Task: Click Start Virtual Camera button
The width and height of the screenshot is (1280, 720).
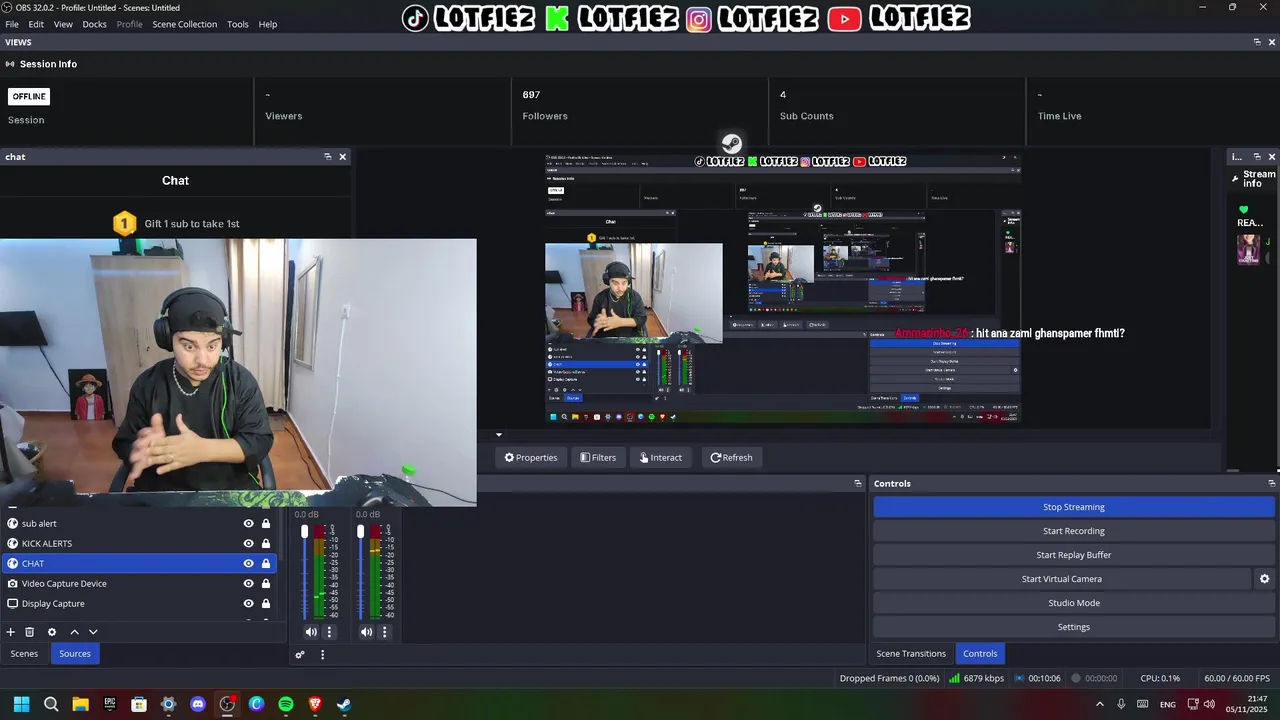Action: [x=1062, y=579]
